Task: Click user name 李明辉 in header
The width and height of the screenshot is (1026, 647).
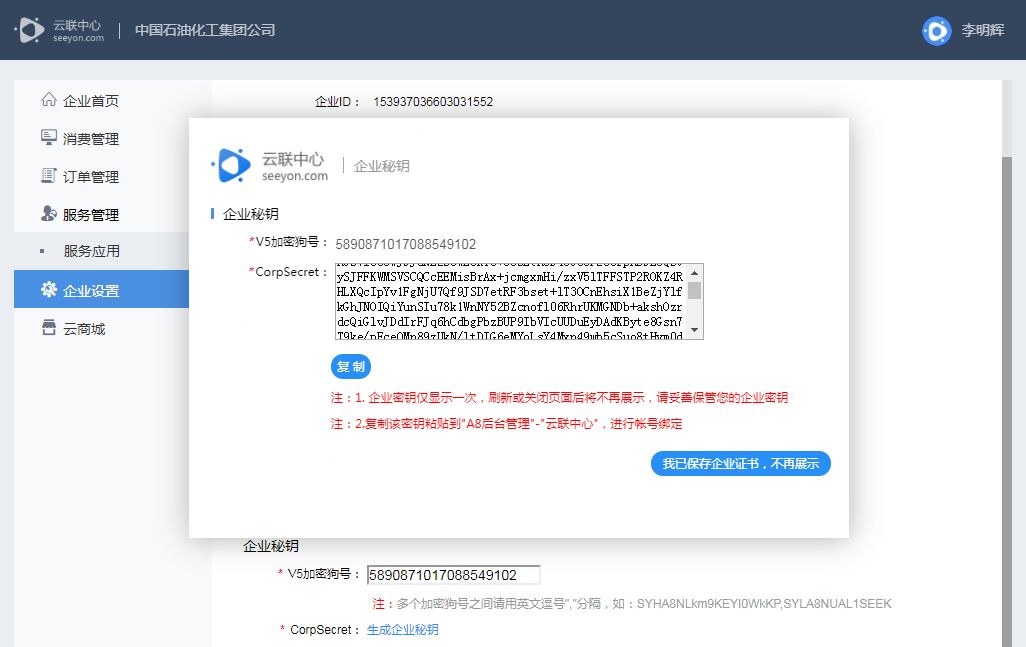Action: point(983,30)
